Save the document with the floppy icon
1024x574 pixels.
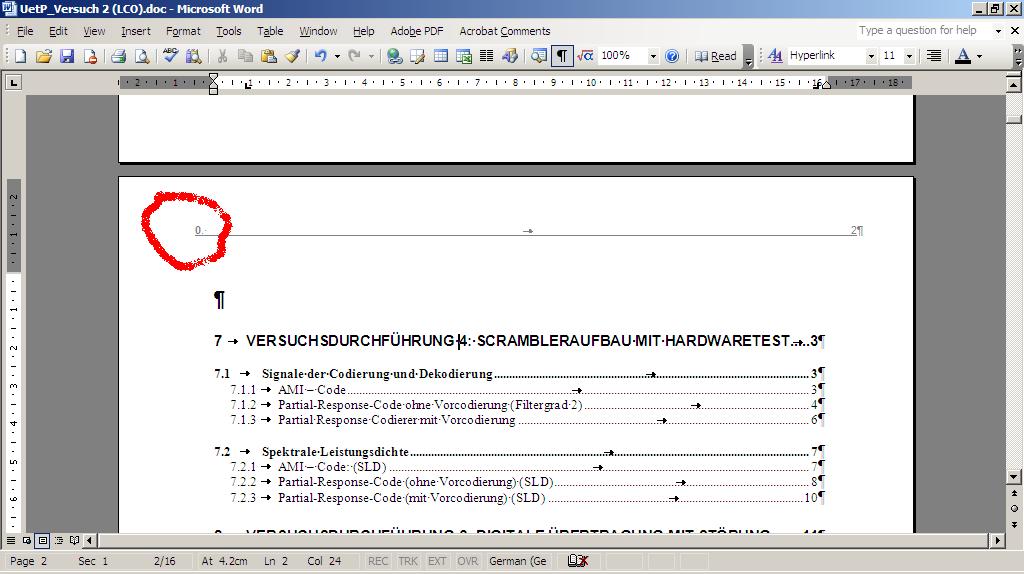tap(67, 56)
